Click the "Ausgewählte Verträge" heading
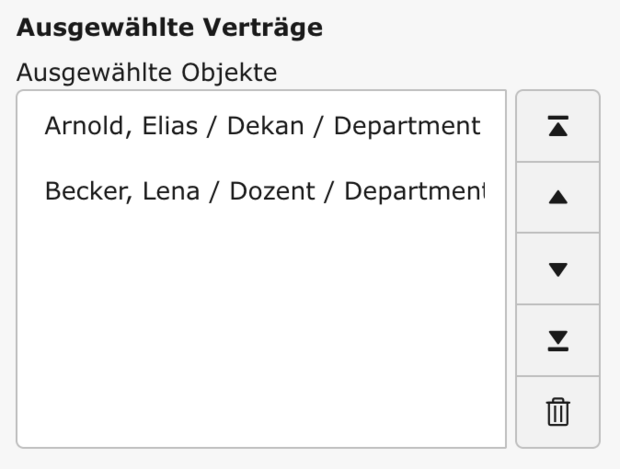The width and height of the screenshot is (620, 469). coord(170,28)
